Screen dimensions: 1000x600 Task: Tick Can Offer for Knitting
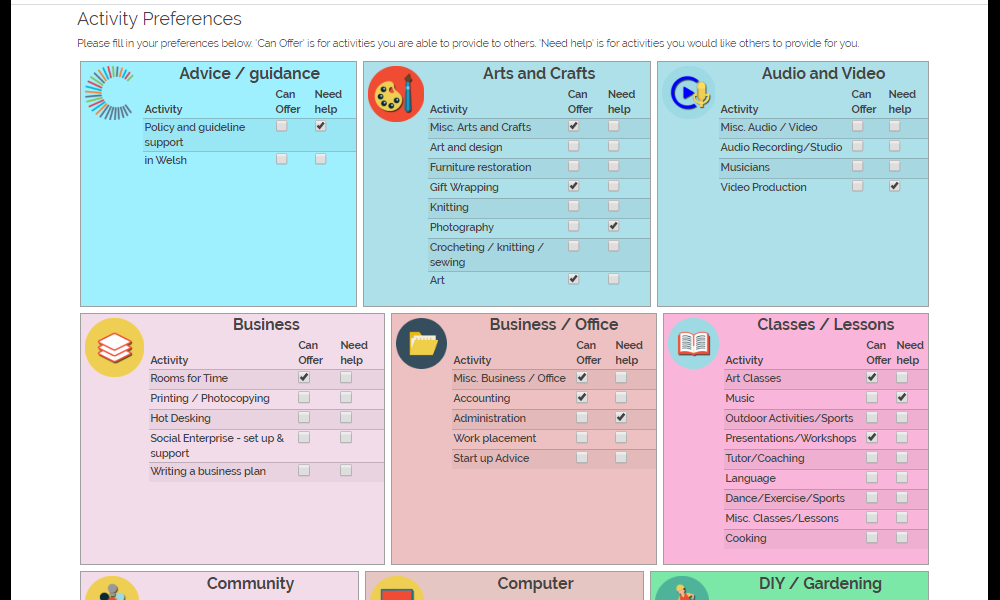click(x=574, y=206)
